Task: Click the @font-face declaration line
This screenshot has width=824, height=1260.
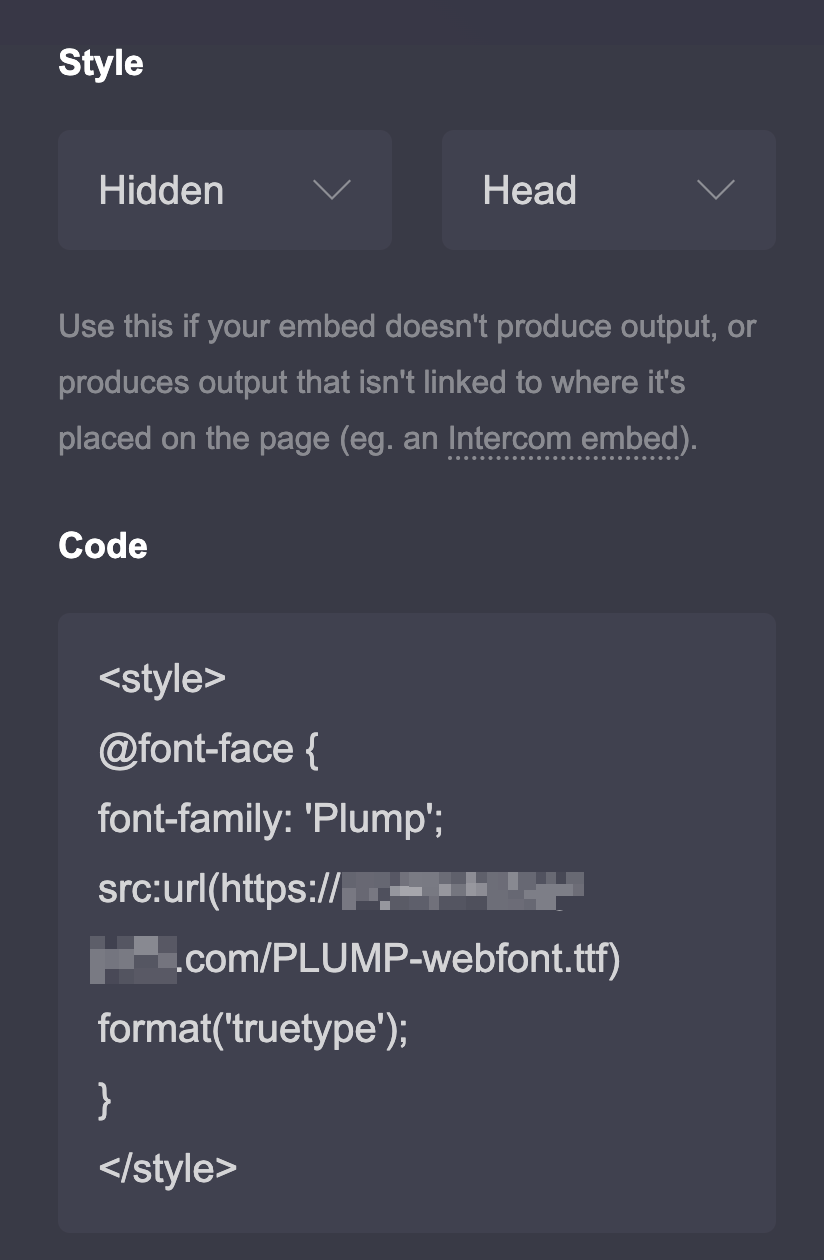Action: [208, 748]
